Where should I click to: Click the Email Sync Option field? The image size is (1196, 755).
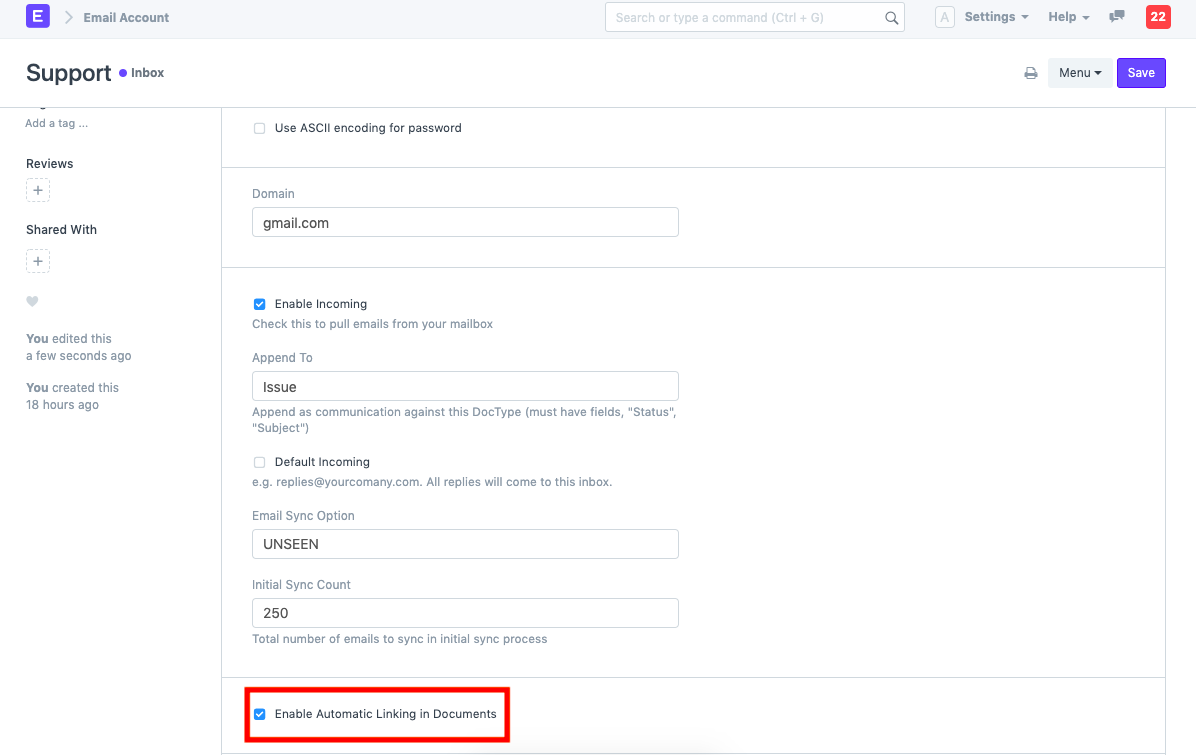coord(464,543)
